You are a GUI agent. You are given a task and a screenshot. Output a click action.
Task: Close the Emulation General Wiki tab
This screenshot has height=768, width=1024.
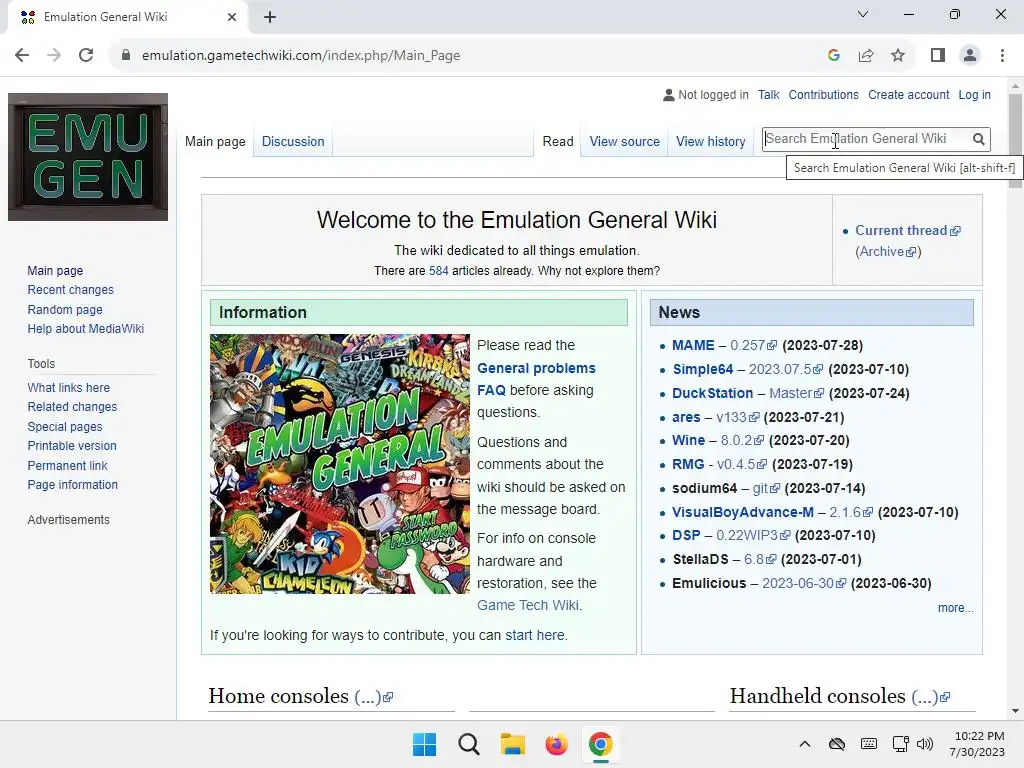[x=232, y=17]
